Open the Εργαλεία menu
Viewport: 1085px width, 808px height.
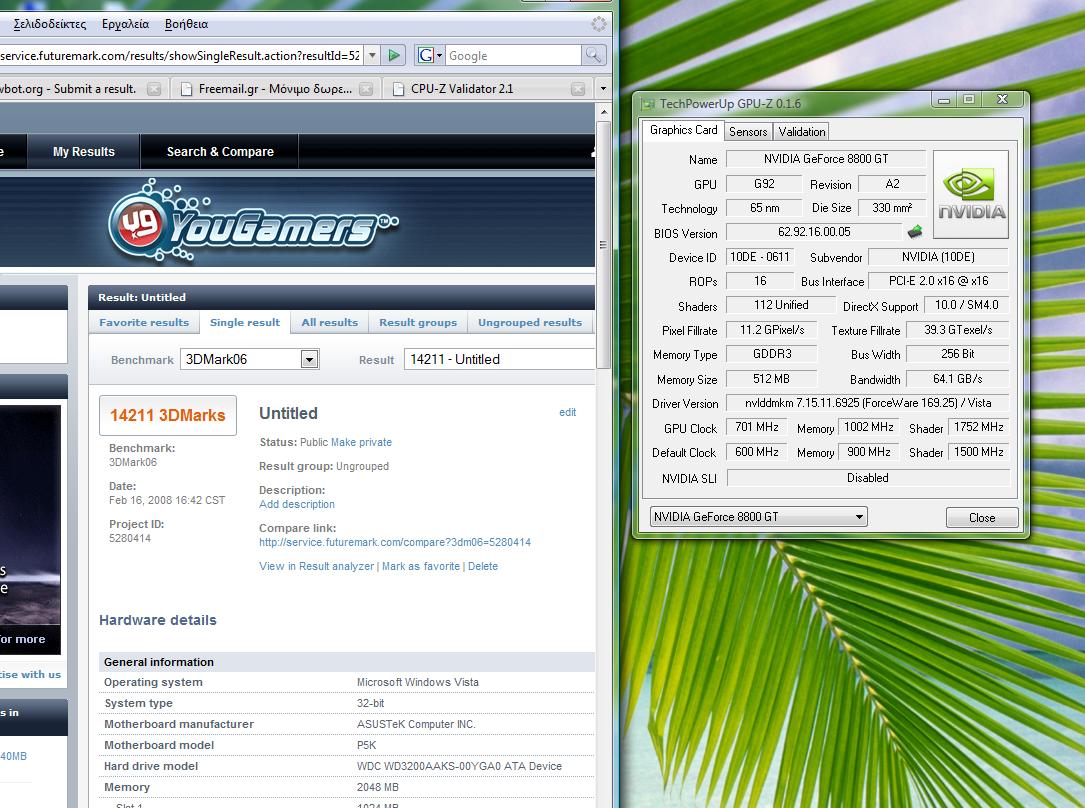pyautogui.click(x=125, y=24)
